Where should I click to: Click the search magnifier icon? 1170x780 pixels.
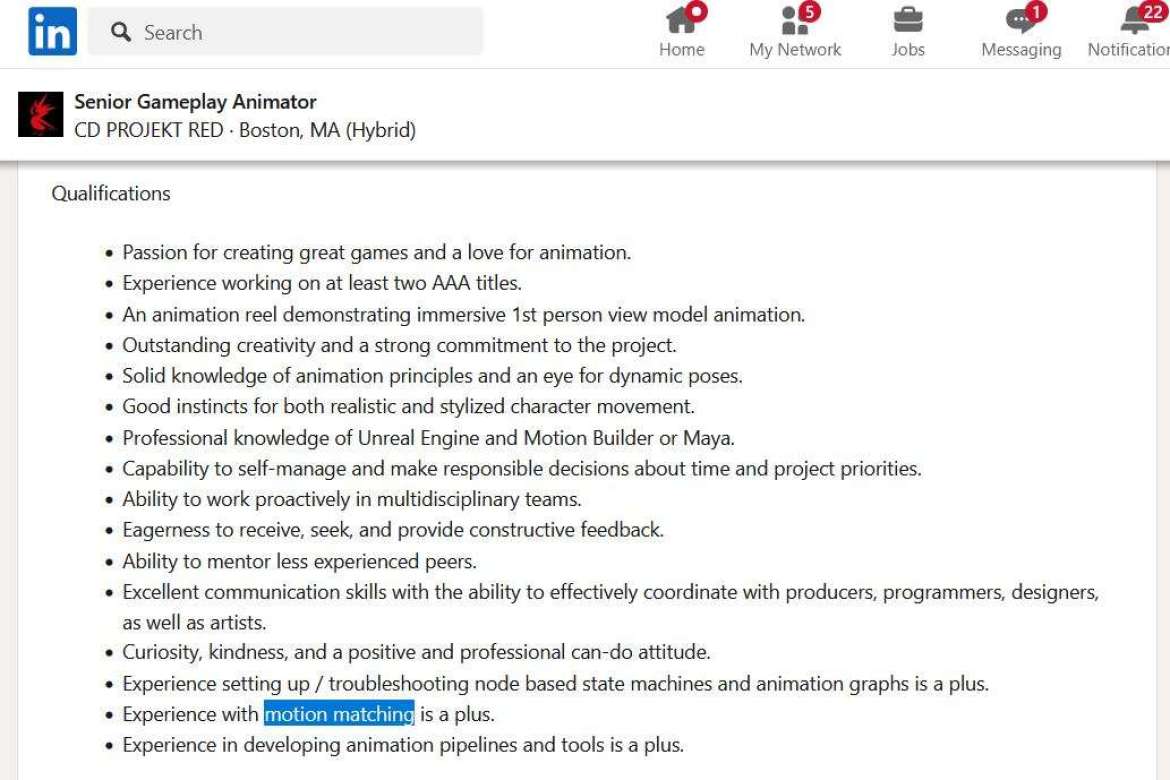(122, 32)
